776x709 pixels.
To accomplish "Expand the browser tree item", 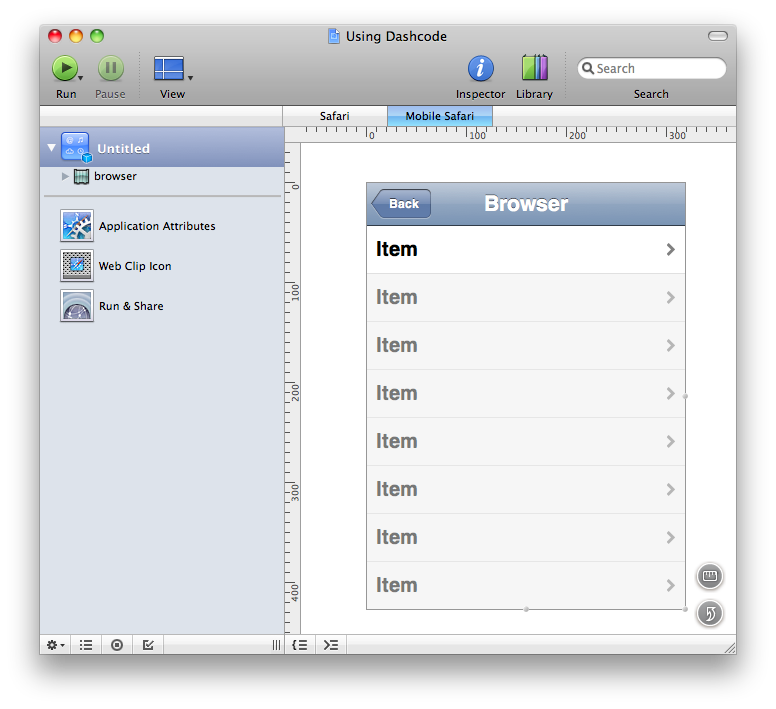I will [65, 176].
